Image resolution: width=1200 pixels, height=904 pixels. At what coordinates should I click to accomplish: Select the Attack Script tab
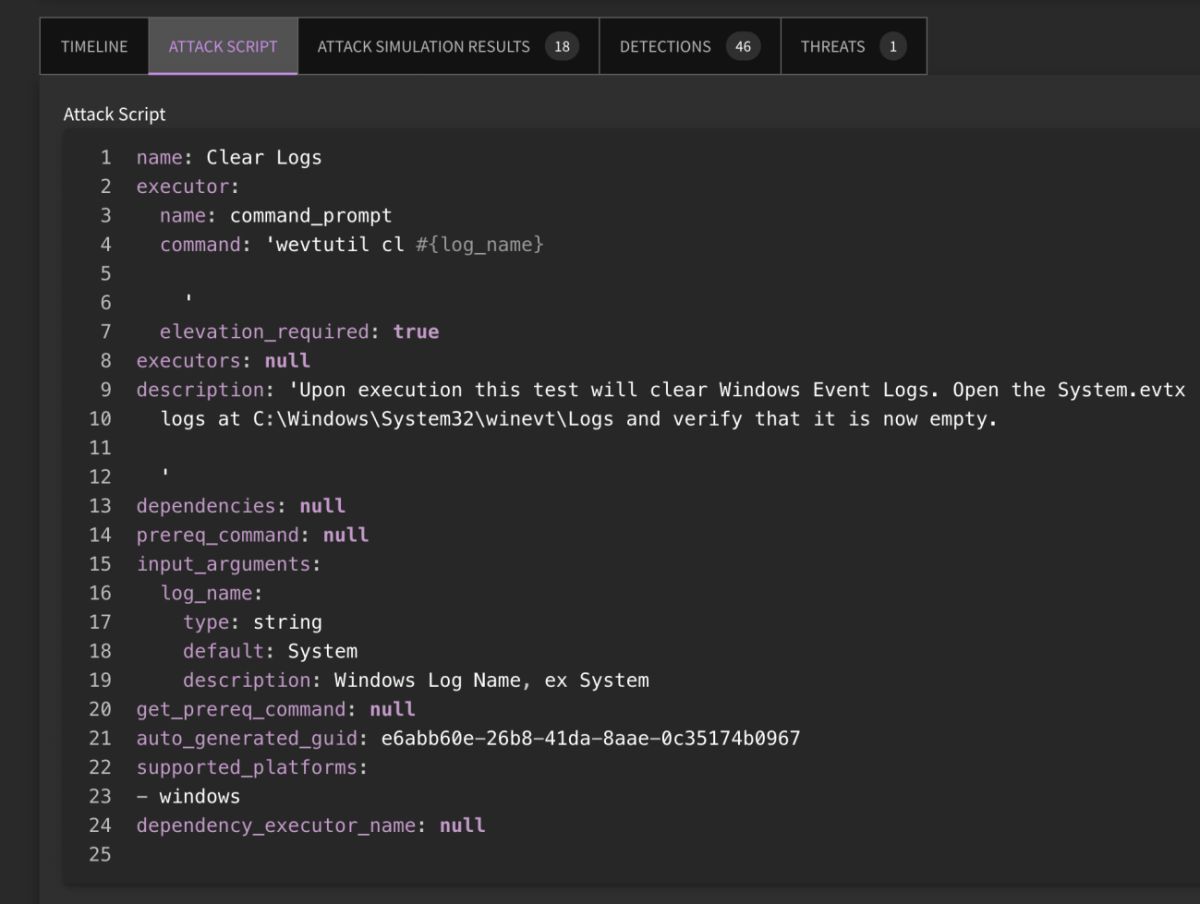coord(223,46)
